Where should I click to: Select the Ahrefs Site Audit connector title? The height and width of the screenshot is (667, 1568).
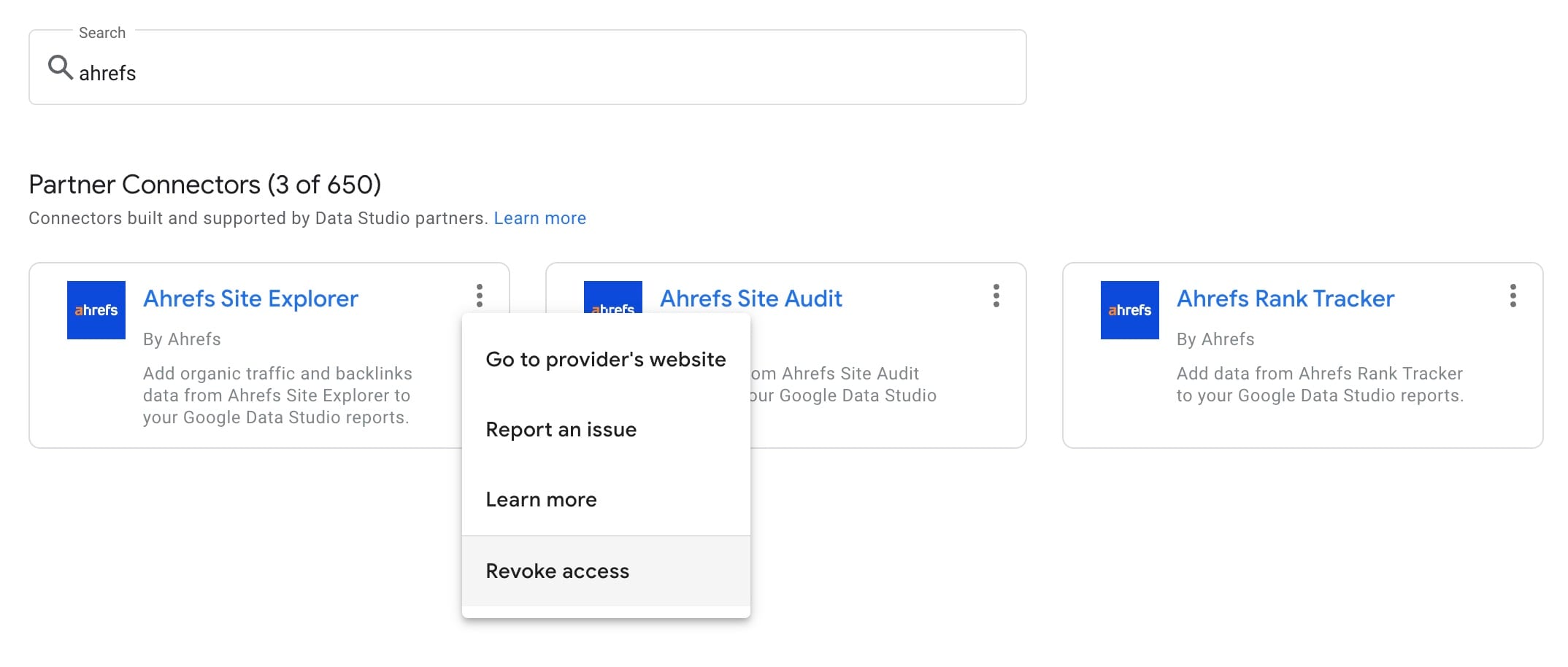point(750,298)
